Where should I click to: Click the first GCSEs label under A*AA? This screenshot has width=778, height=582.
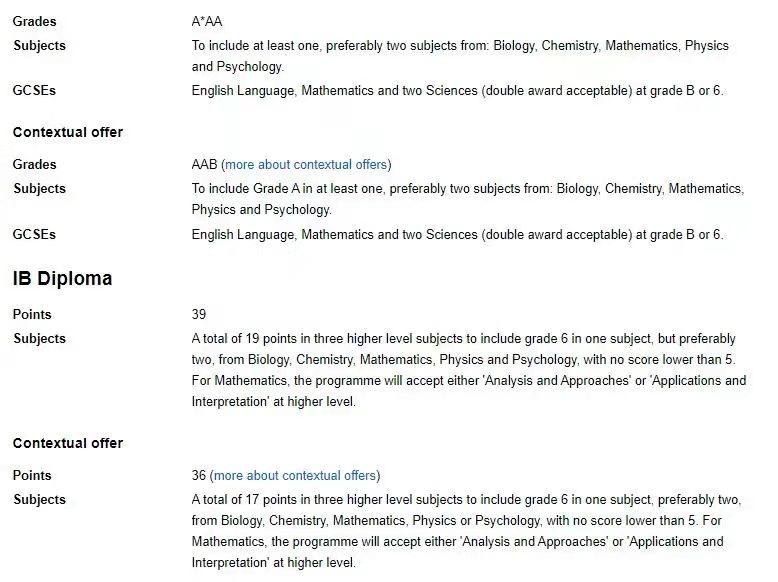[x=34, y=91]
